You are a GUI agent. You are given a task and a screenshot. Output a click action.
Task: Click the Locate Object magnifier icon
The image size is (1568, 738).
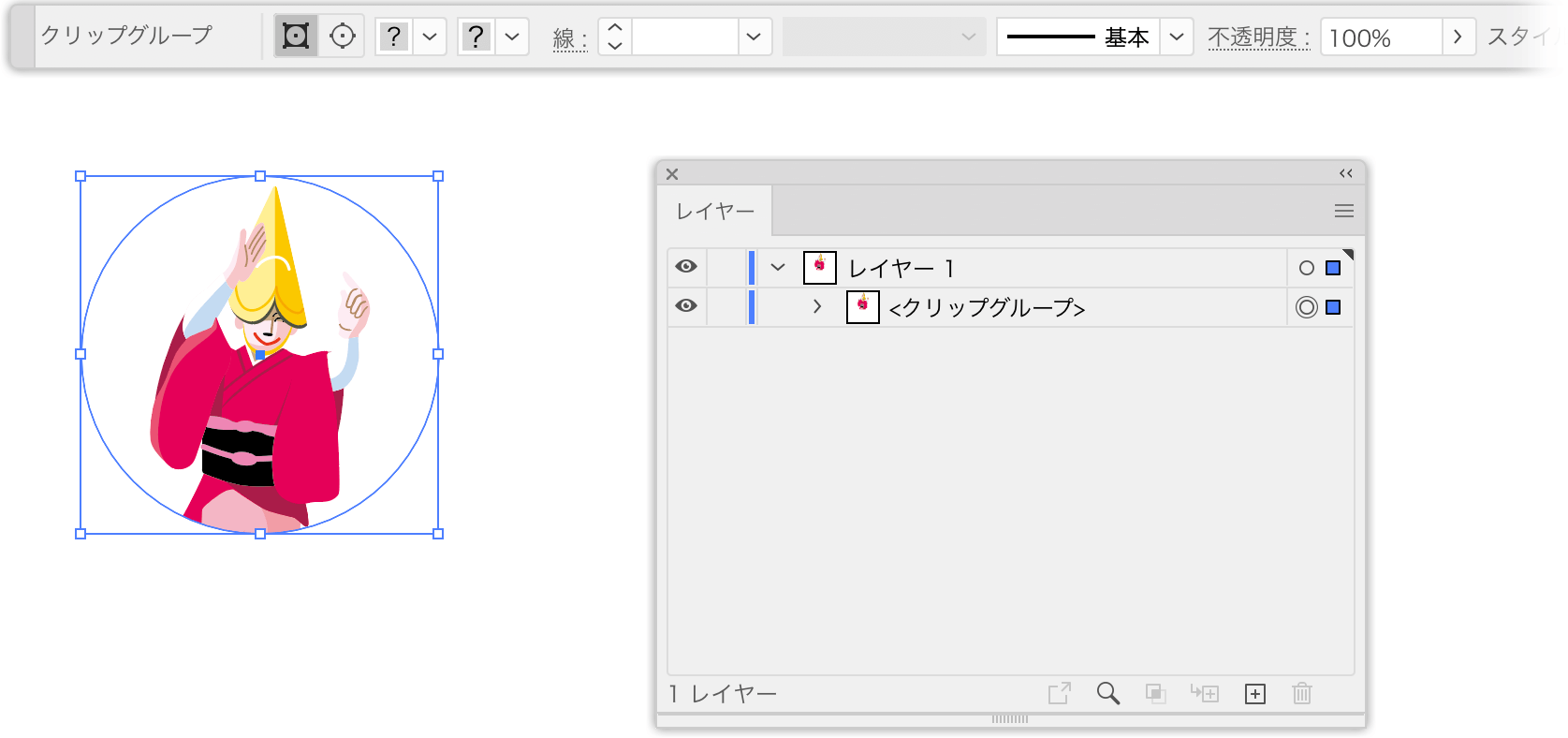[x=1108, y=693]
